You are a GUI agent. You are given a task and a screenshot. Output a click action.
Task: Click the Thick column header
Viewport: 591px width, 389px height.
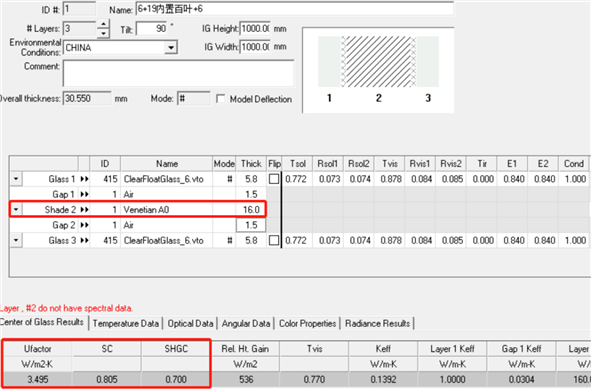point(251,164)
